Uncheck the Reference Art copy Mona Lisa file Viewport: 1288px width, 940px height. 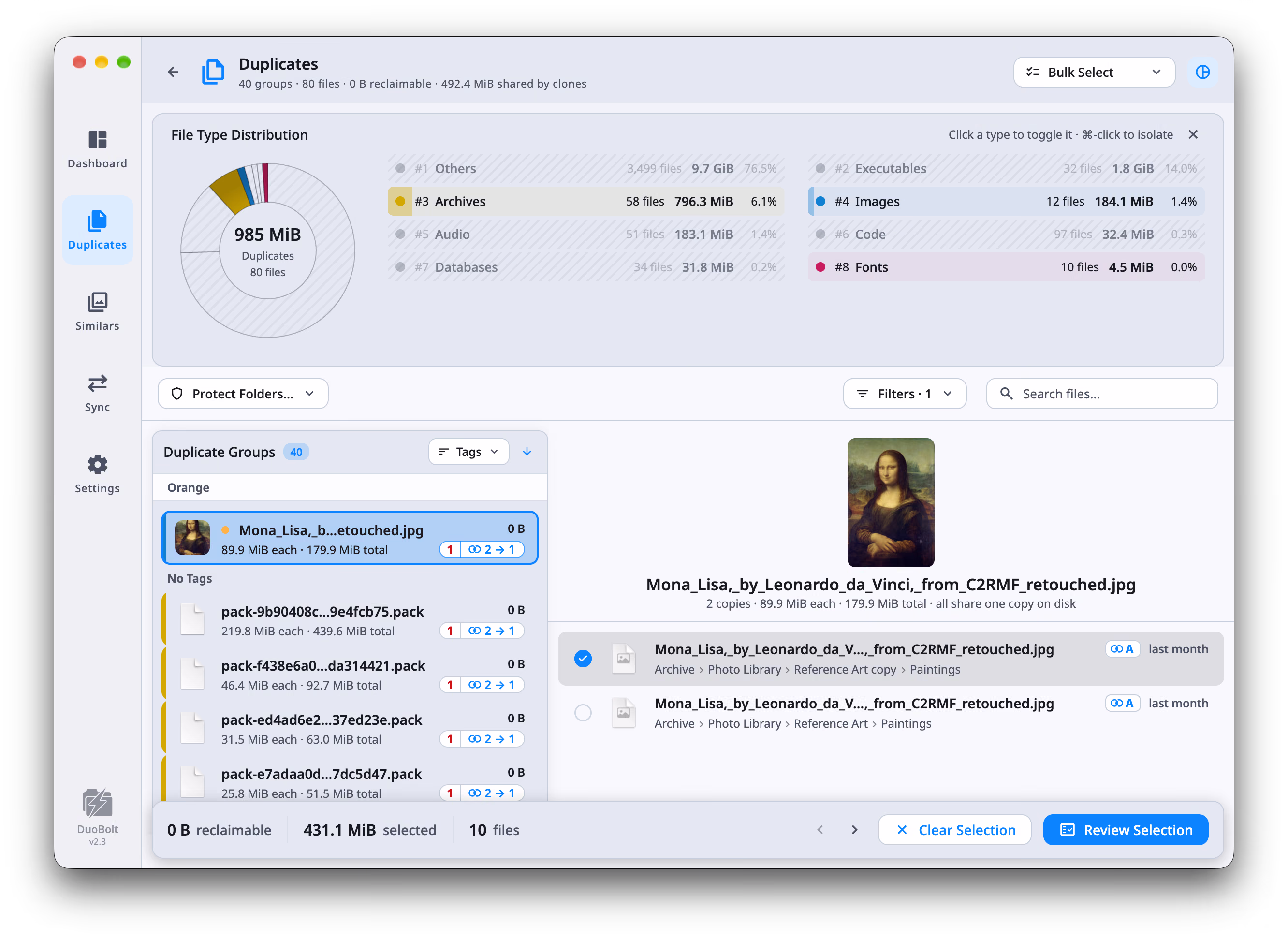[583, 659]
